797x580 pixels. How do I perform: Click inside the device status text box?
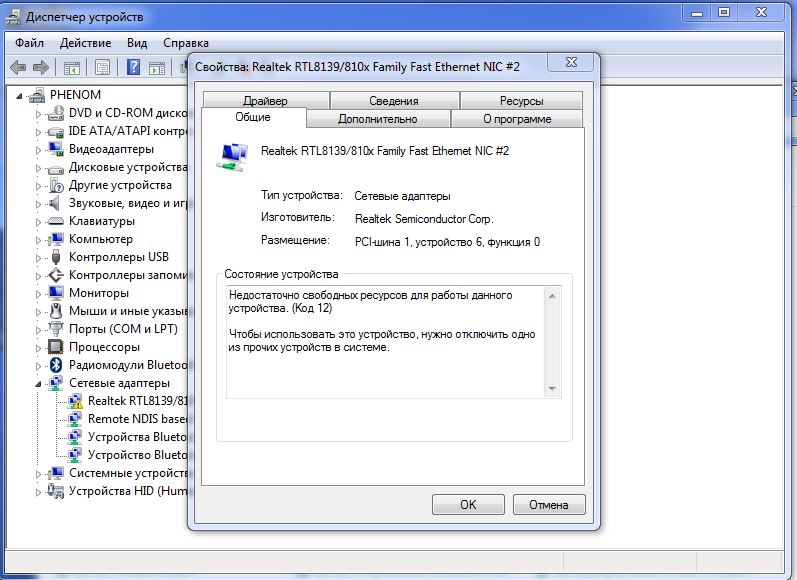pyautogui.click(x=385, y=342)
